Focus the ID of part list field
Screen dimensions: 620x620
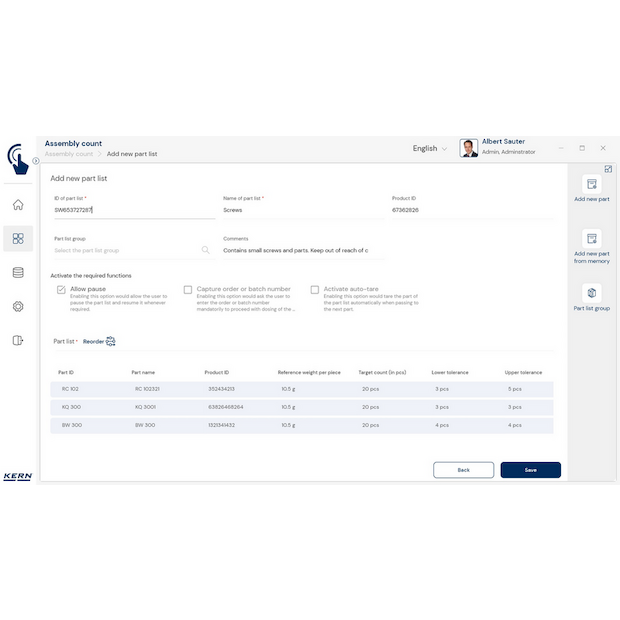tap(134, 210)
